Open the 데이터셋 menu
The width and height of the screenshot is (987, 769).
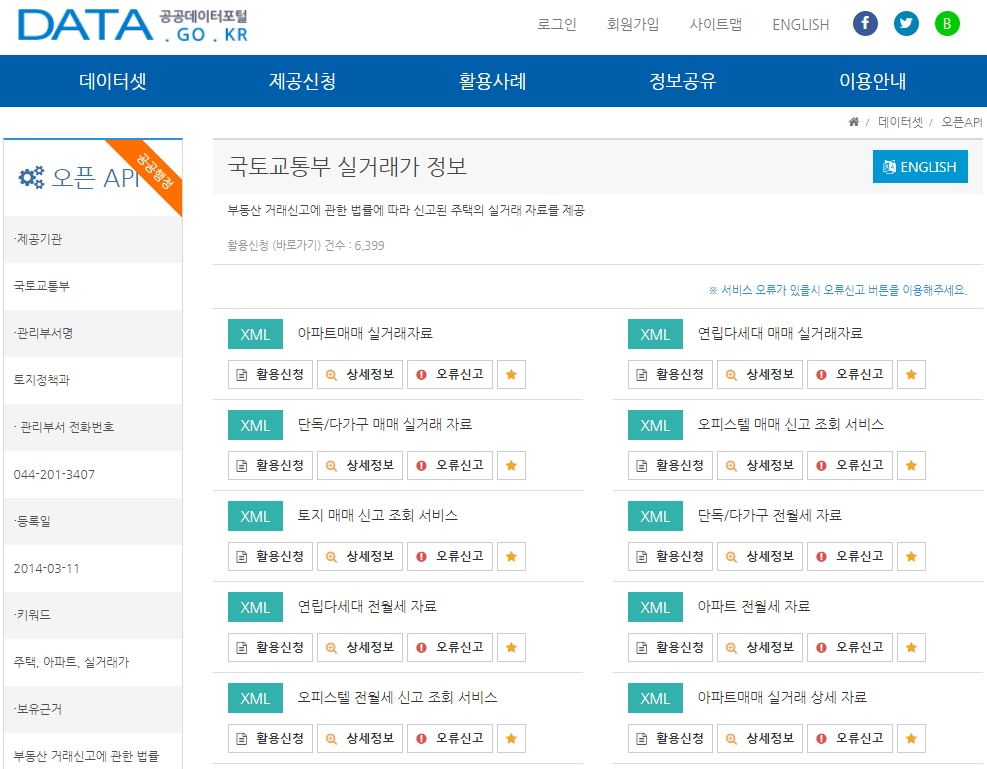(x=113, y=81)
